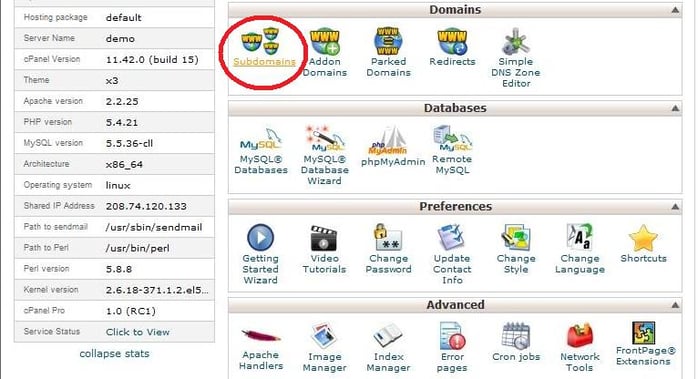Select Perl version value 5.8.8
Image resolution: width=698 pixels, height=379 pixels.
(x=118, y=269)
